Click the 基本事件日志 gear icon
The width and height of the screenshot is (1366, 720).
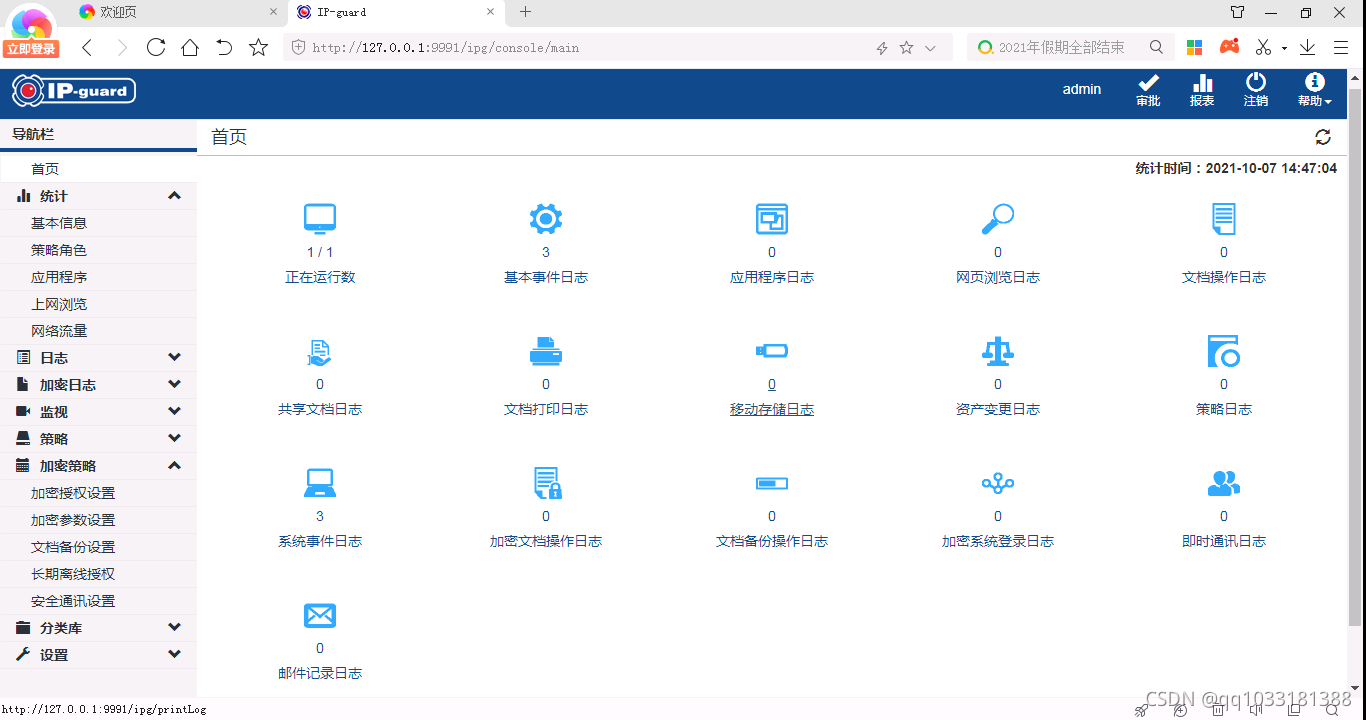545,218
